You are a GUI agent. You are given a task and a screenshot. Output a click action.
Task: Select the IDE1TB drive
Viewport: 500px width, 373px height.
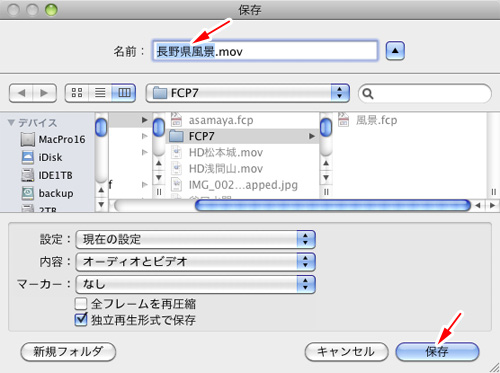47,175
